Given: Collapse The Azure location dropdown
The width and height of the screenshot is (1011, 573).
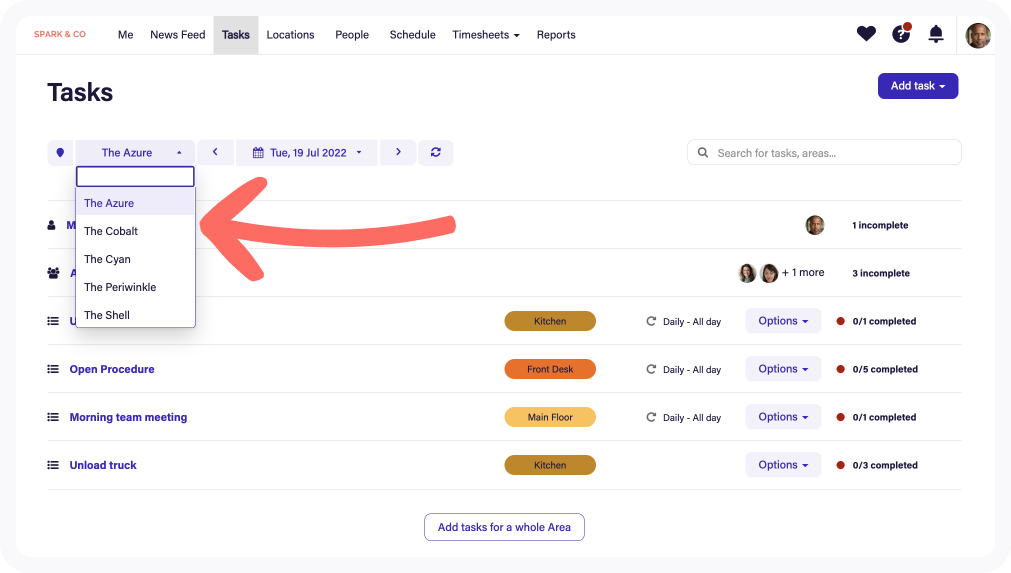Looking at the screenshot, I should (x=135, y=153).
